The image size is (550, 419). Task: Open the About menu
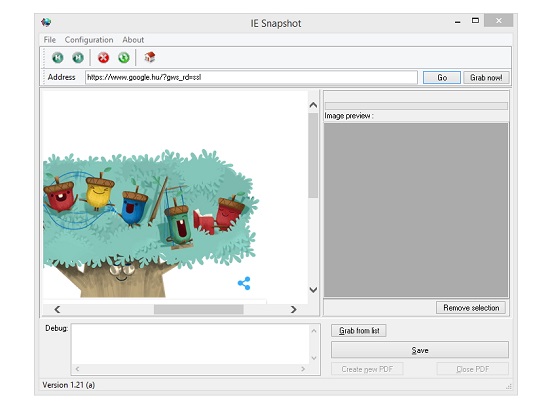tap(133, 40)
